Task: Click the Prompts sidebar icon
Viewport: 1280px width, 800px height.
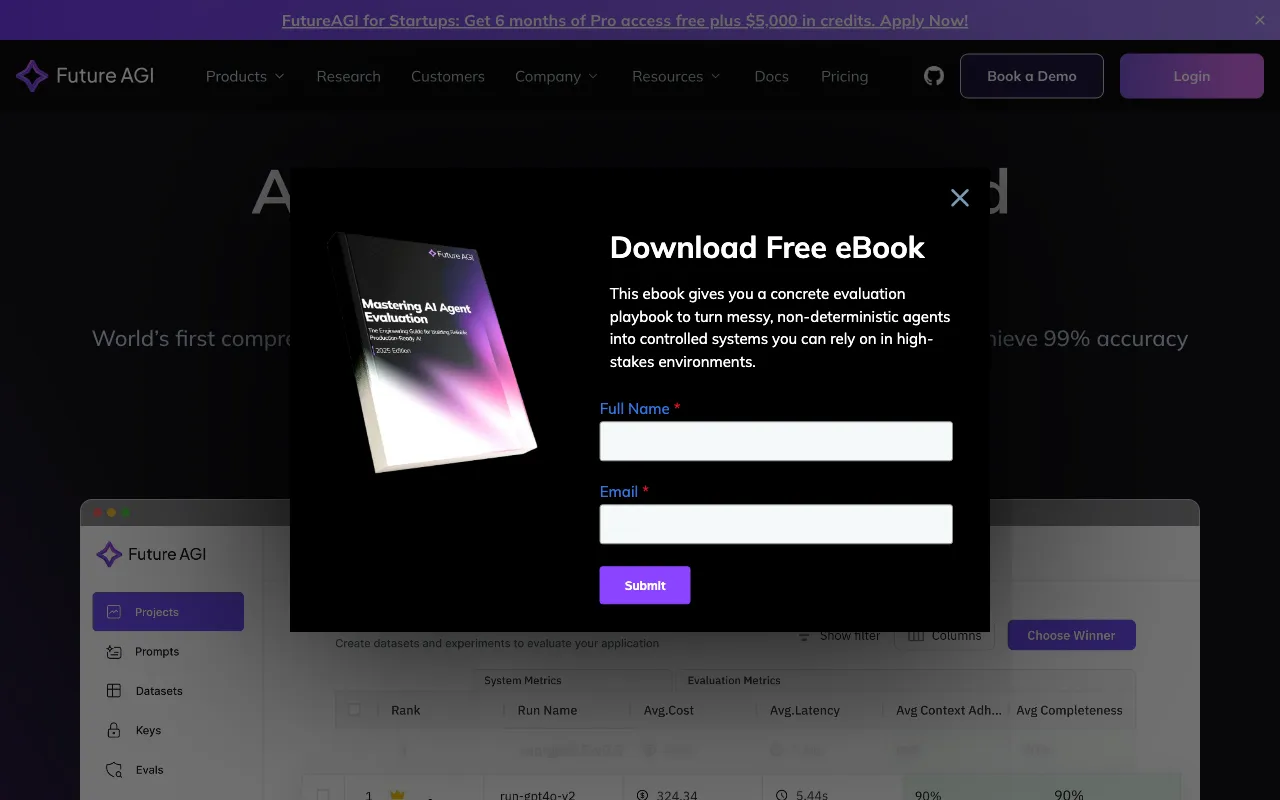Action: [x=114, y=651]
